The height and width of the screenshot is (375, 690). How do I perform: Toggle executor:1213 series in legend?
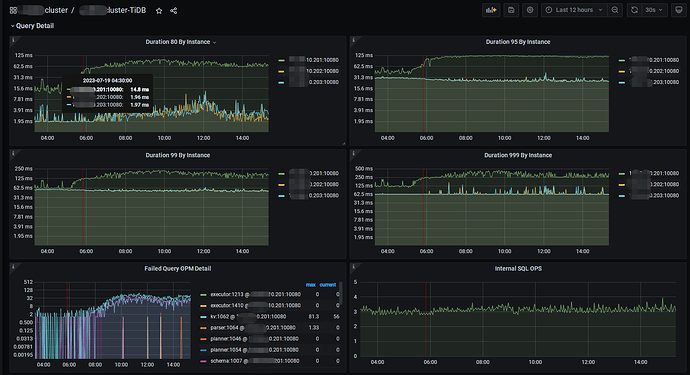(x=255, y=294)
